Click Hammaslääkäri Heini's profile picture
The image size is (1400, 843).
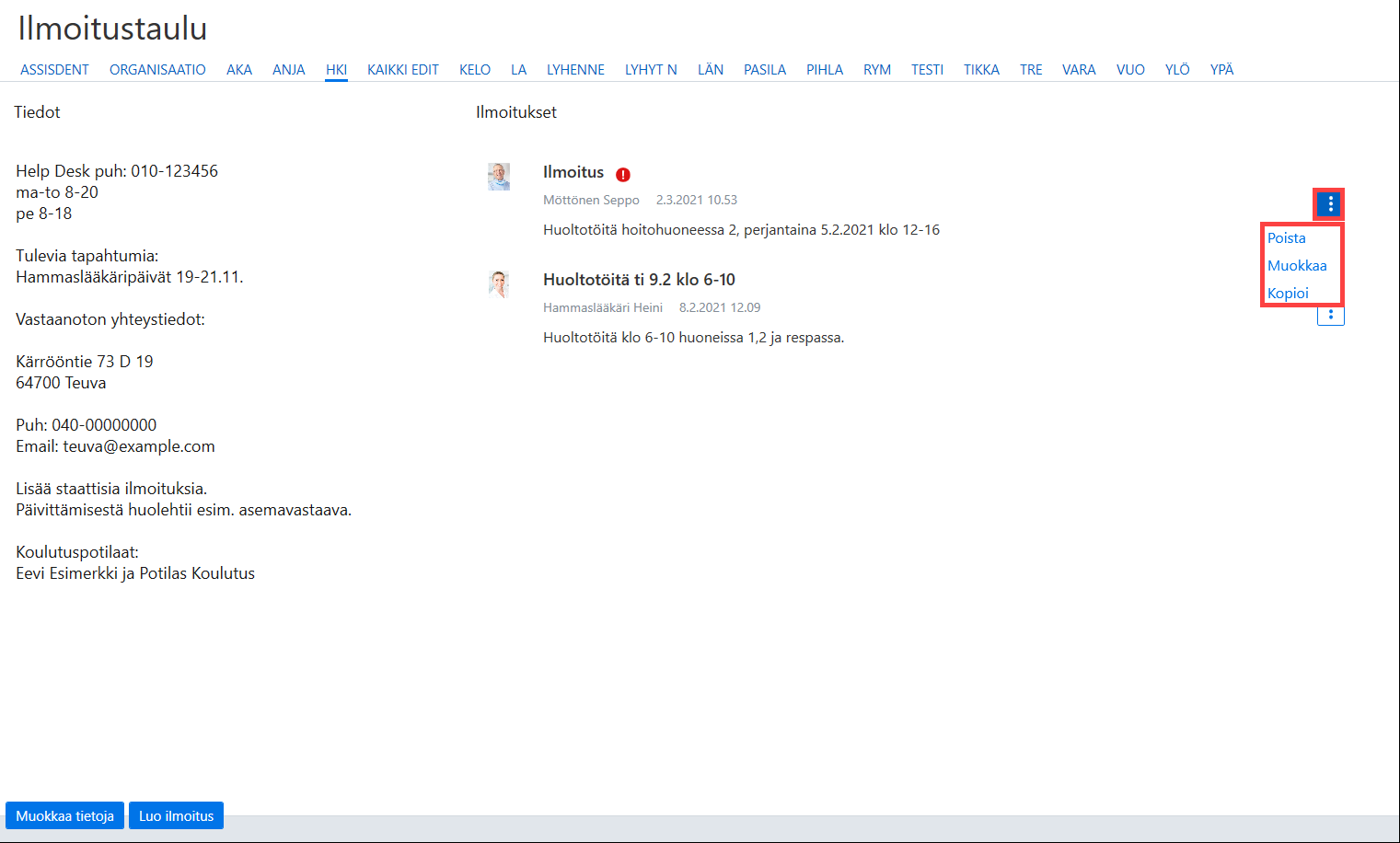point(499,283)
